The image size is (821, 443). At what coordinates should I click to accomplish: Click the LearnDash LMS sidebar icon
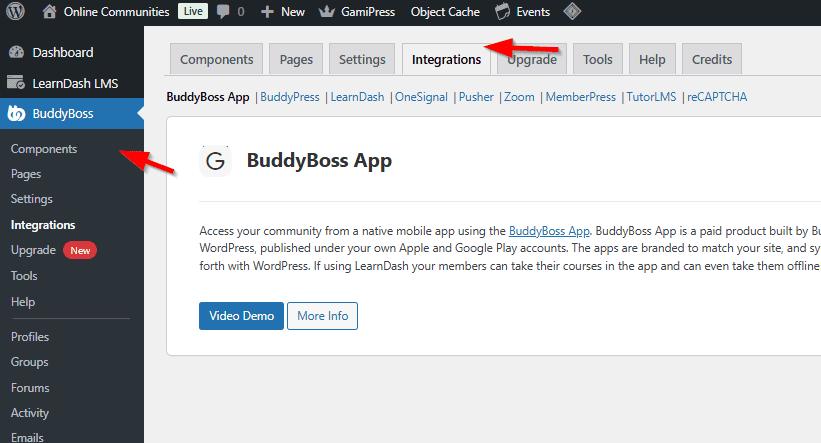click(16, 83)
